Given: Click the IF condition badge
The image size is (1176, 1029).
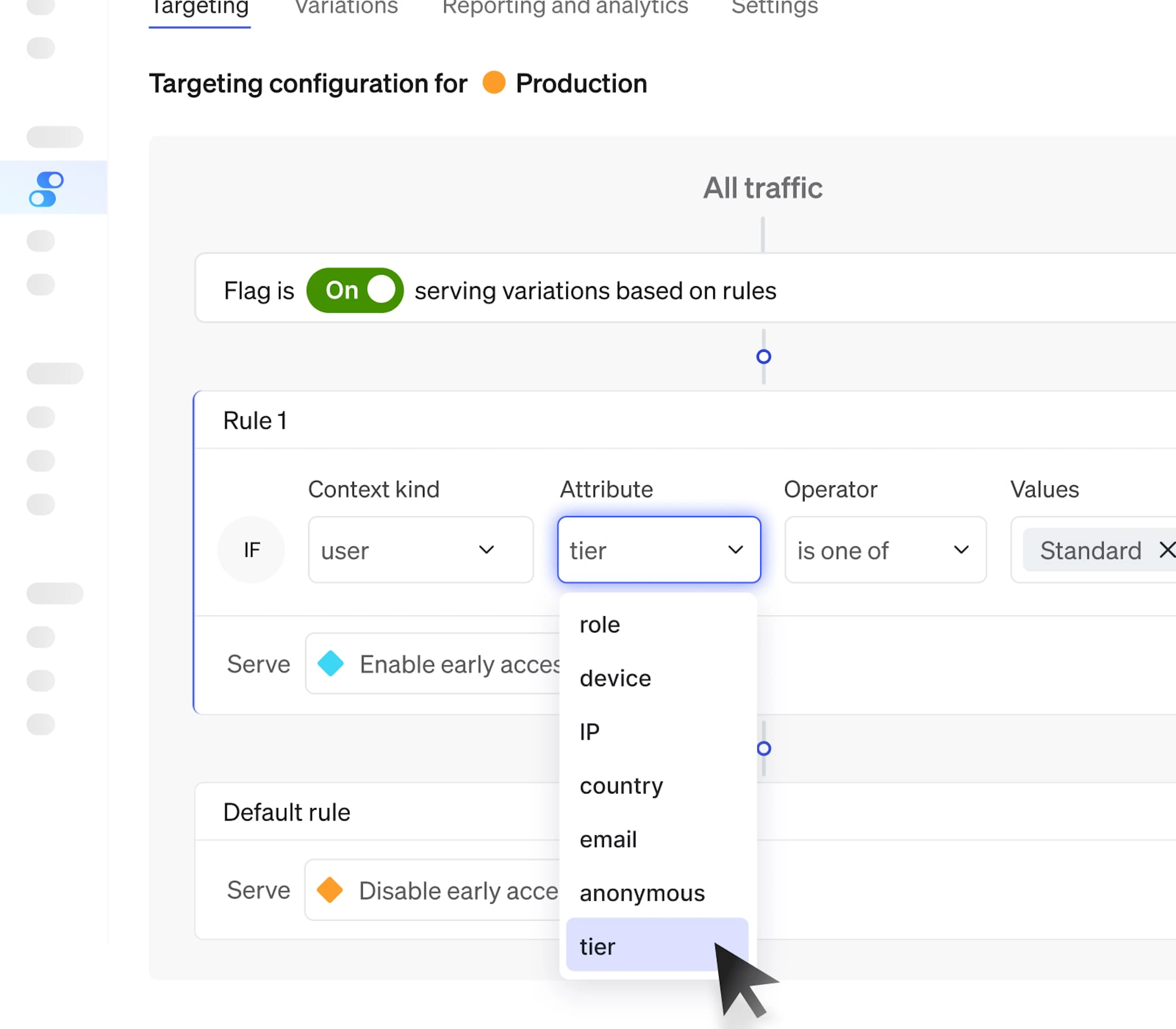Looking at the screenshot, I should pyautogui.click(x=251, y=549).
